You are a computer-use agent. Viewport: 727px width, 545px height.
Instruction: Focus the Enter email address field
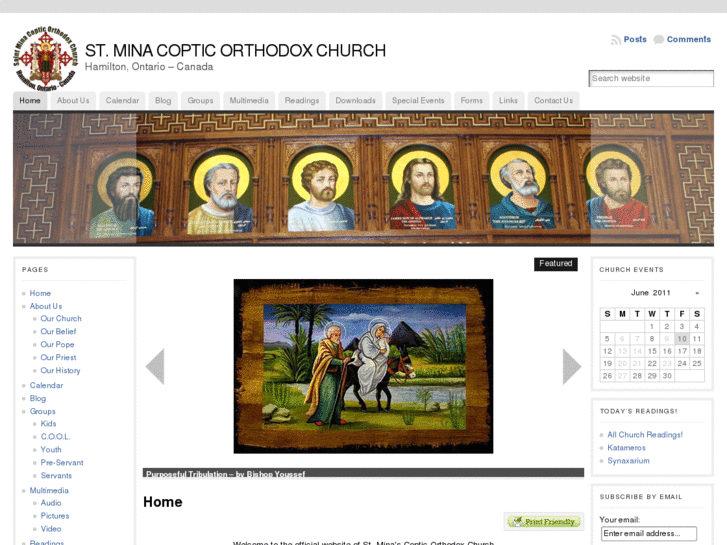point(649,533)
